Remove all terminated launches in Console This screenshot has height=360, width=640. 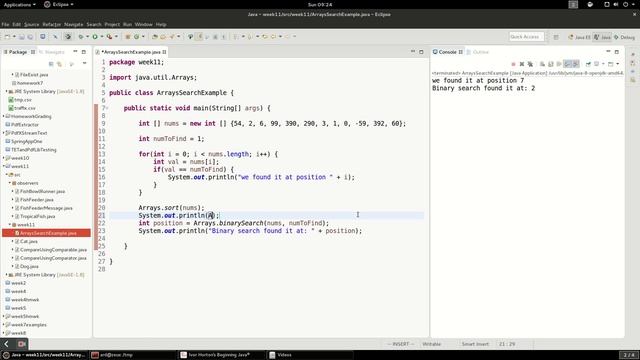tap(530, 64)
